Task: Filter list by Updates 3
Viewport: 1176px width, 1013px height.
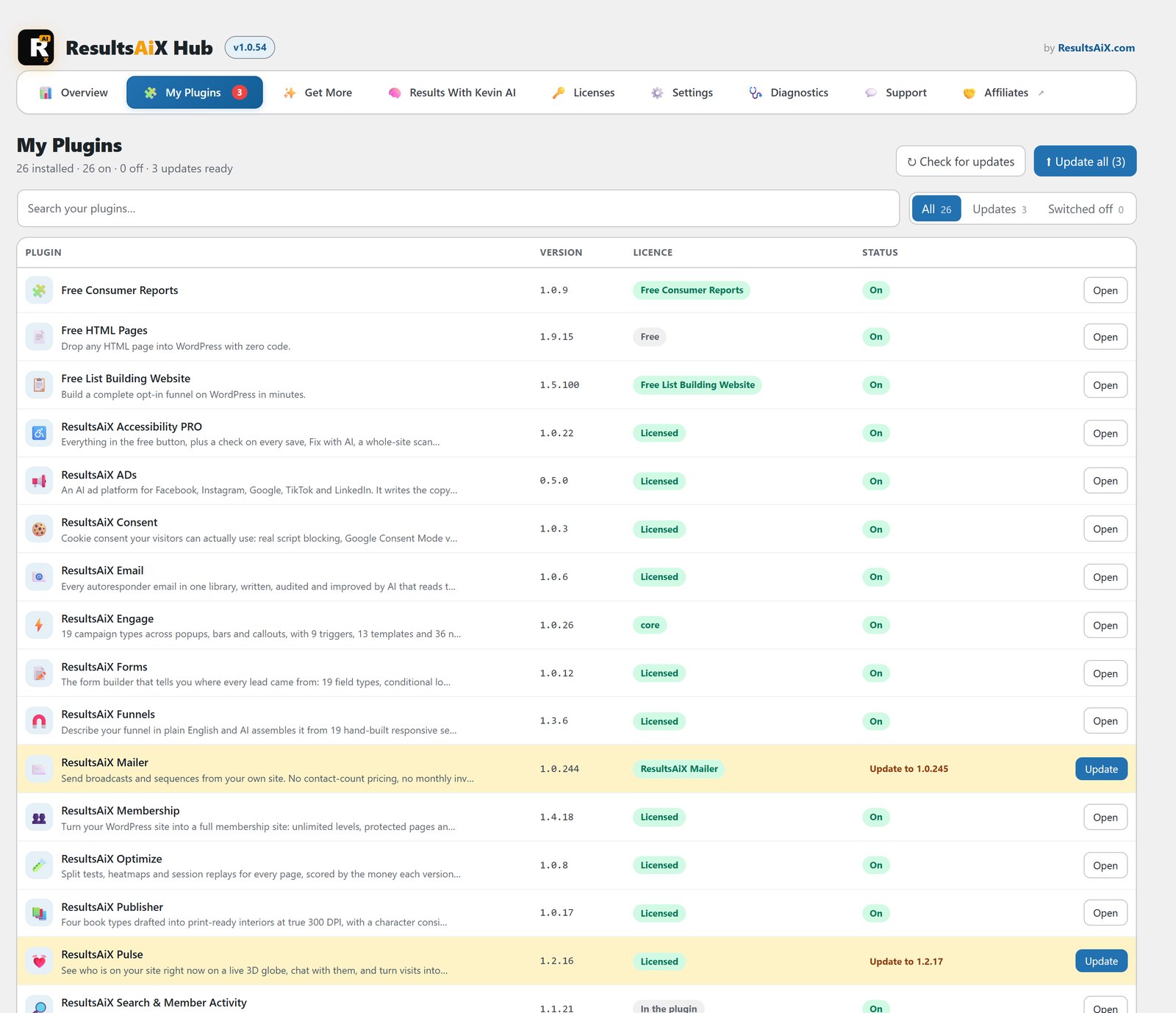Action: (999, 209)
